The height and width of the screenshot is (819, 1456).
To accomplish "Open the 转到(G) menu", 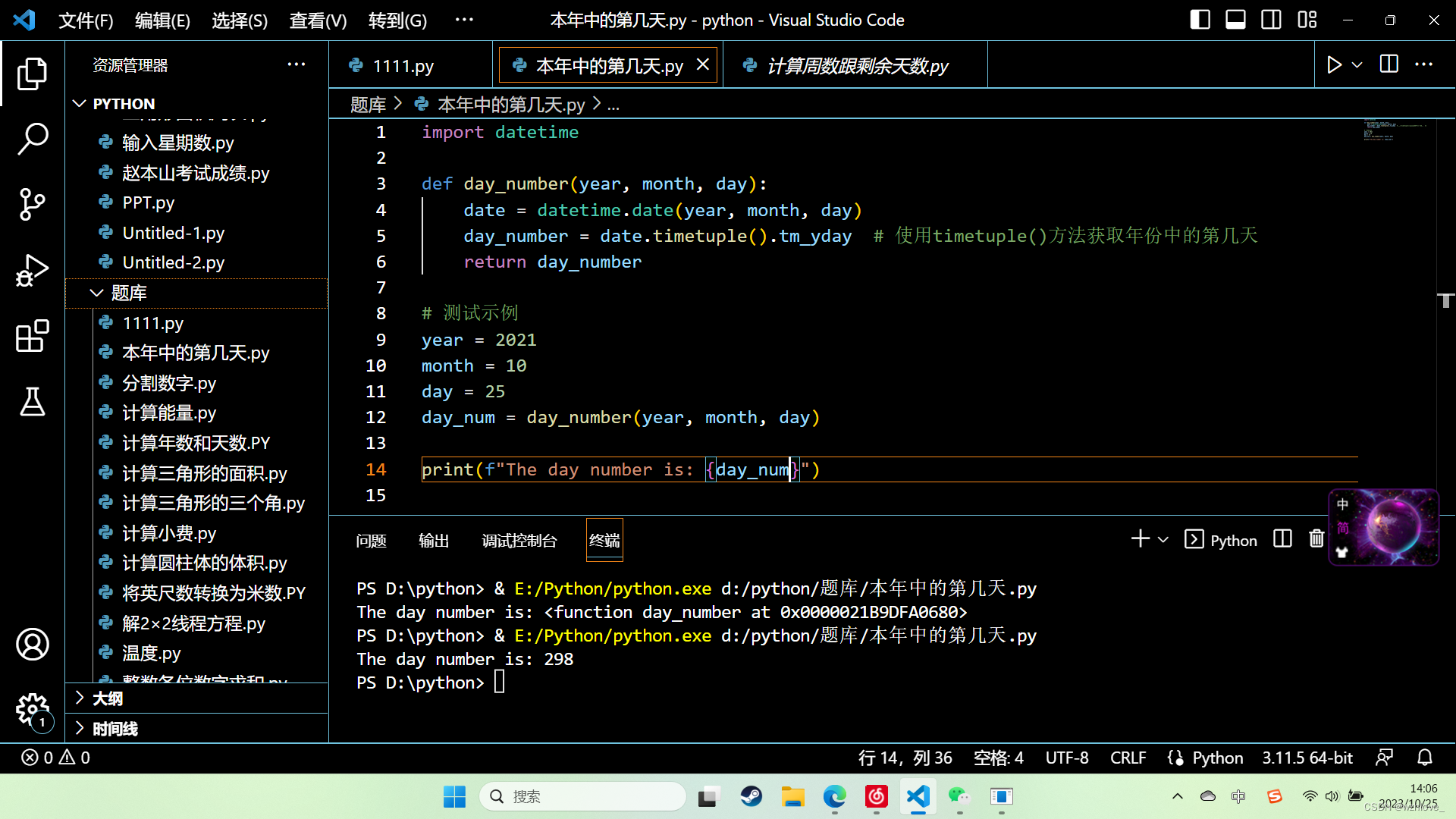I will coord(397,20).
